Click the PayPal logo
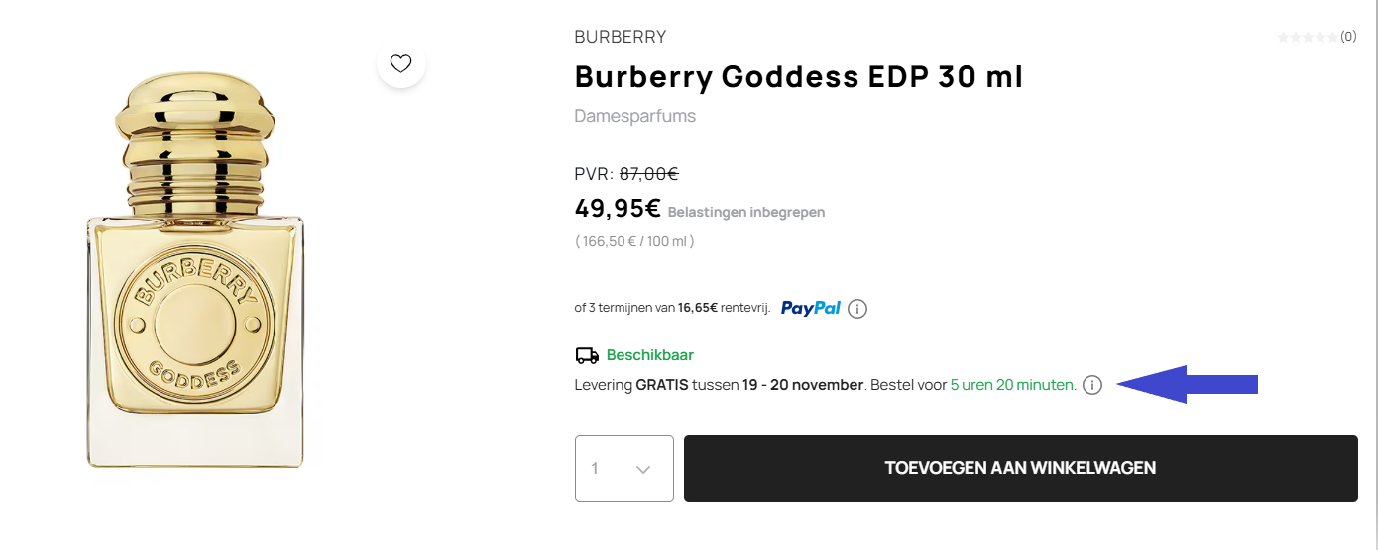 pos(811,308)
